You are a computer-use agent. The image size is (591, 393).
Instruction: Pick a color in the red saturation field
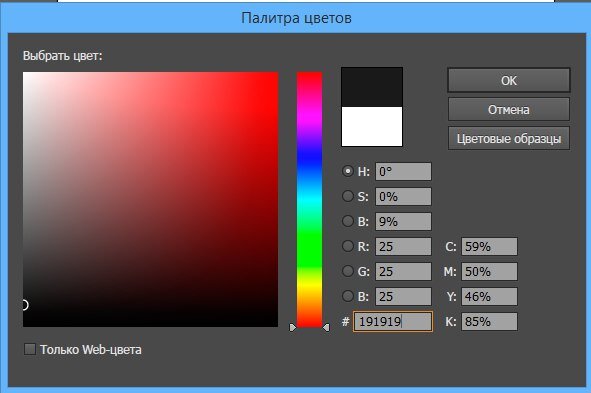[150, 199]
